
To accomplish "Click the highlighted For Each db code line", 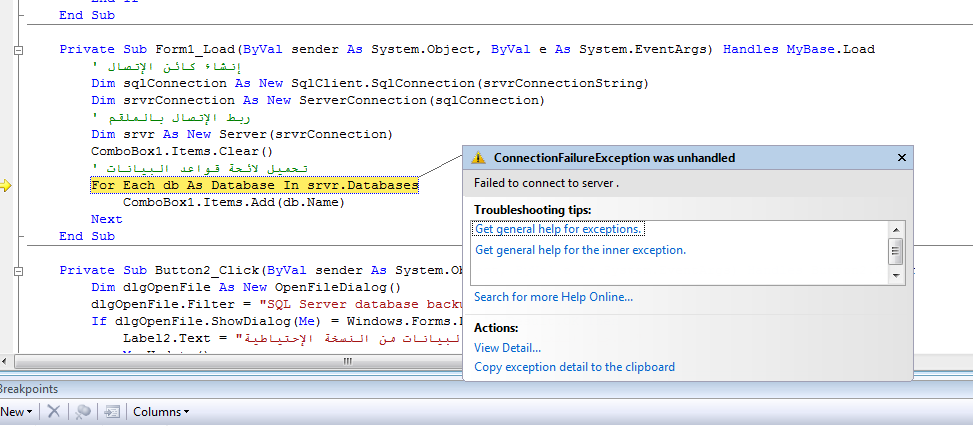I will (x=254, y=185).
